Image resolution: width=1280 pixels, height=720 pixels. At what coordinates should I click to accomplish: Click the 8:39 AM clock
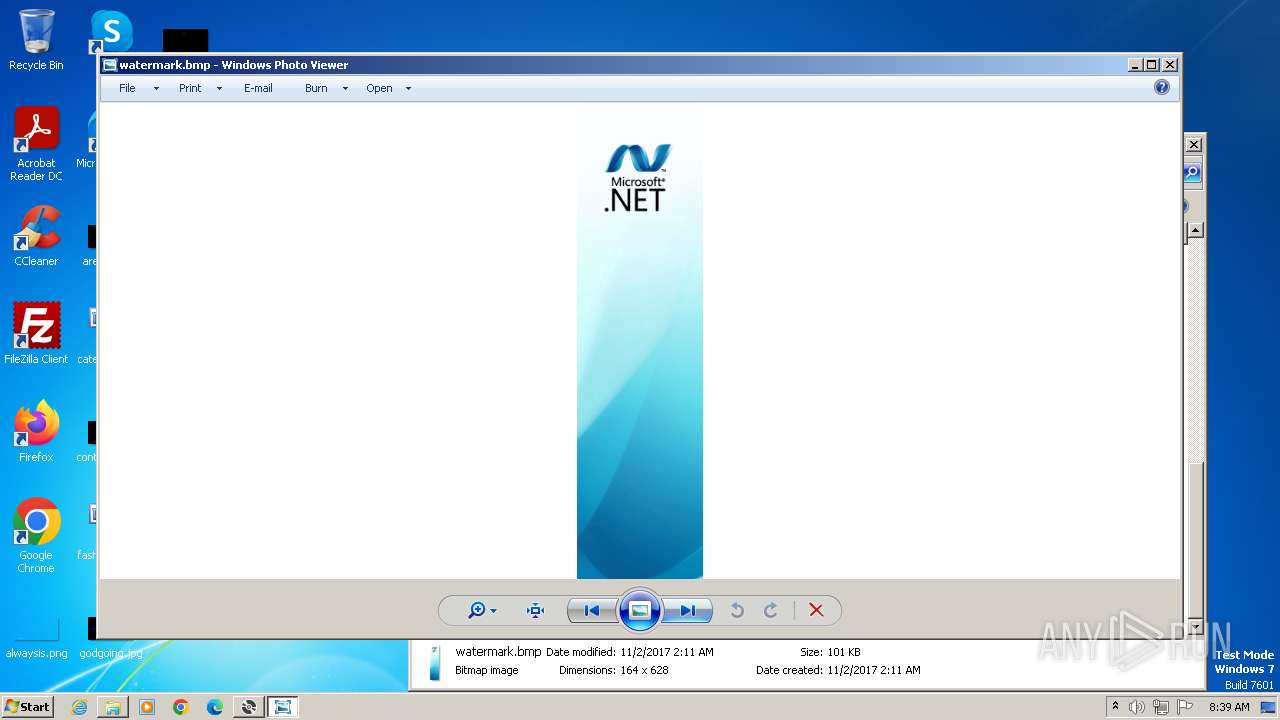click(1229, 707)
